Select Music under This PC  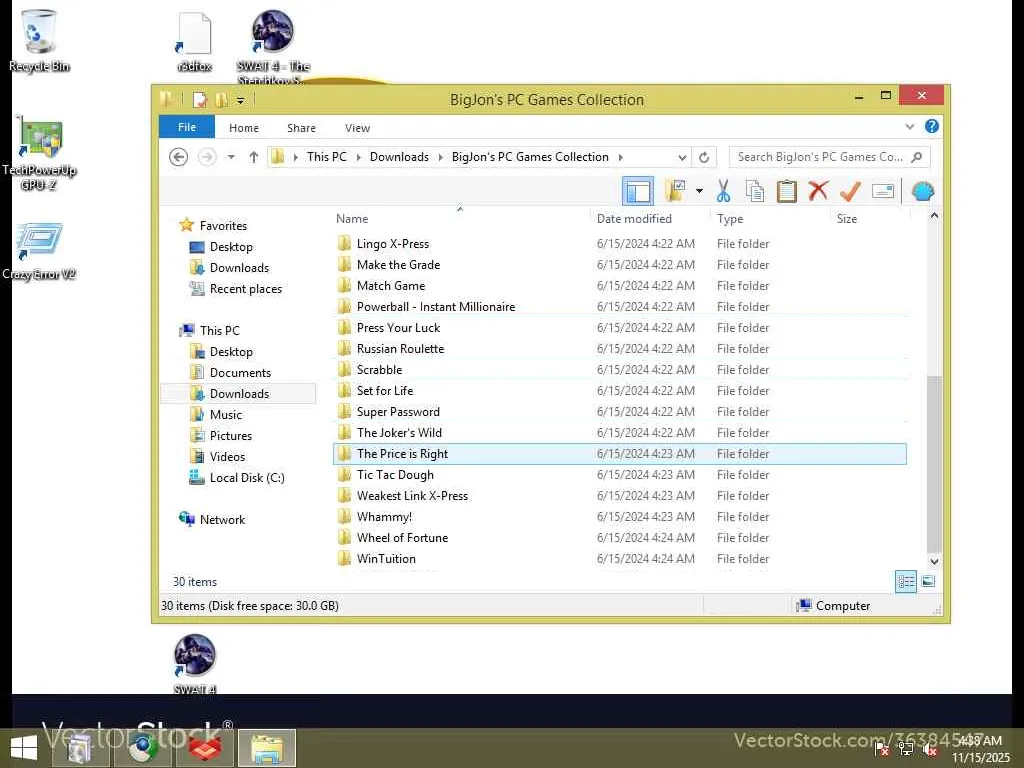coord(225,415)
